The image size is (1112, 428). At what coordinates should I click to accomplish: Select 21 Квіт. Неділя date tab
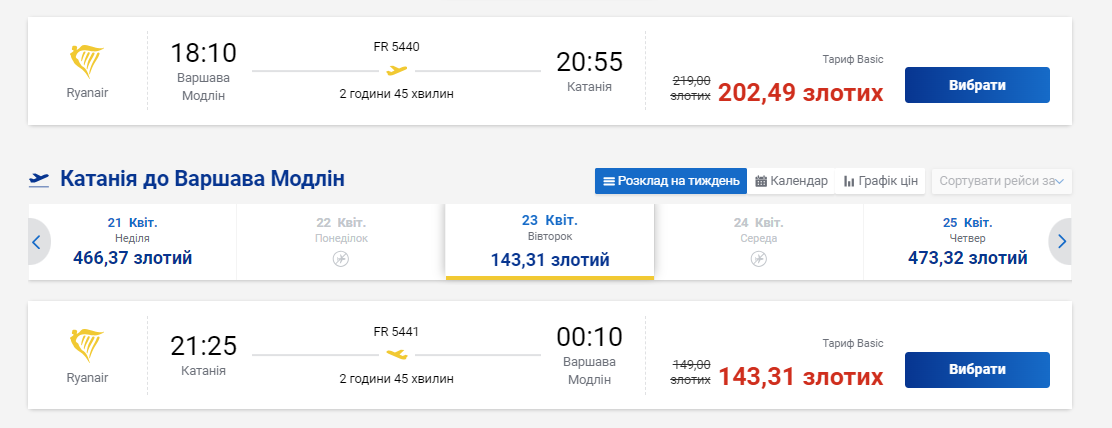[133, 241]
